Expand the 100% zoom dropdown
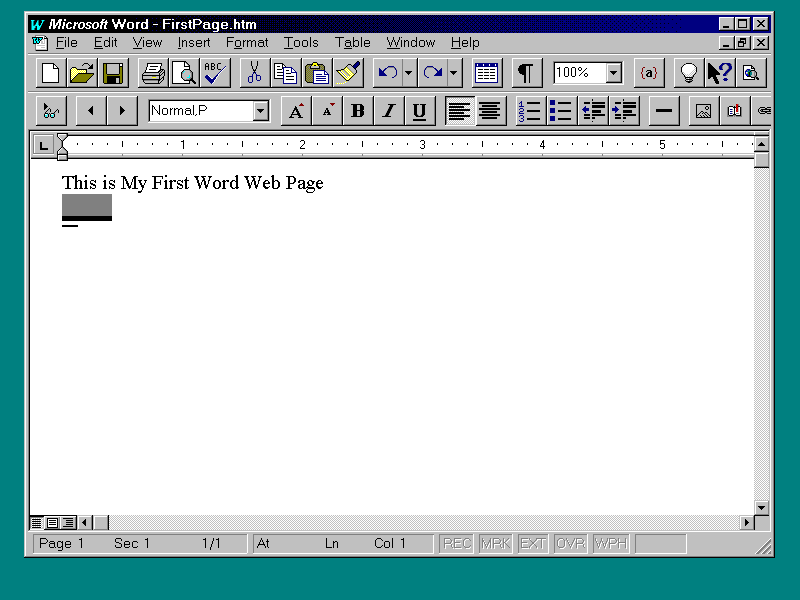 [613, 73]
